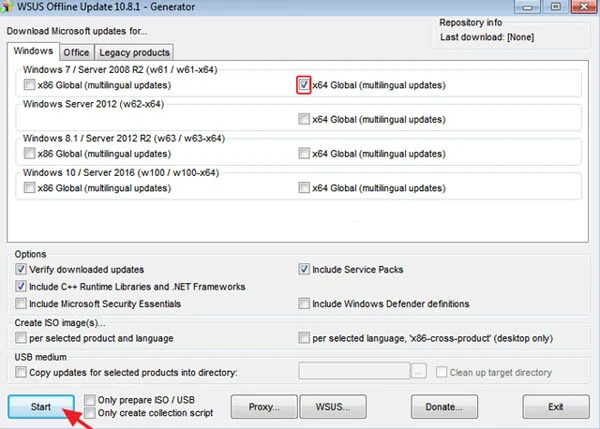The height and width of the screenshot is (429, 600).
Task: Select the Windows tab
Action: (33, 51)
